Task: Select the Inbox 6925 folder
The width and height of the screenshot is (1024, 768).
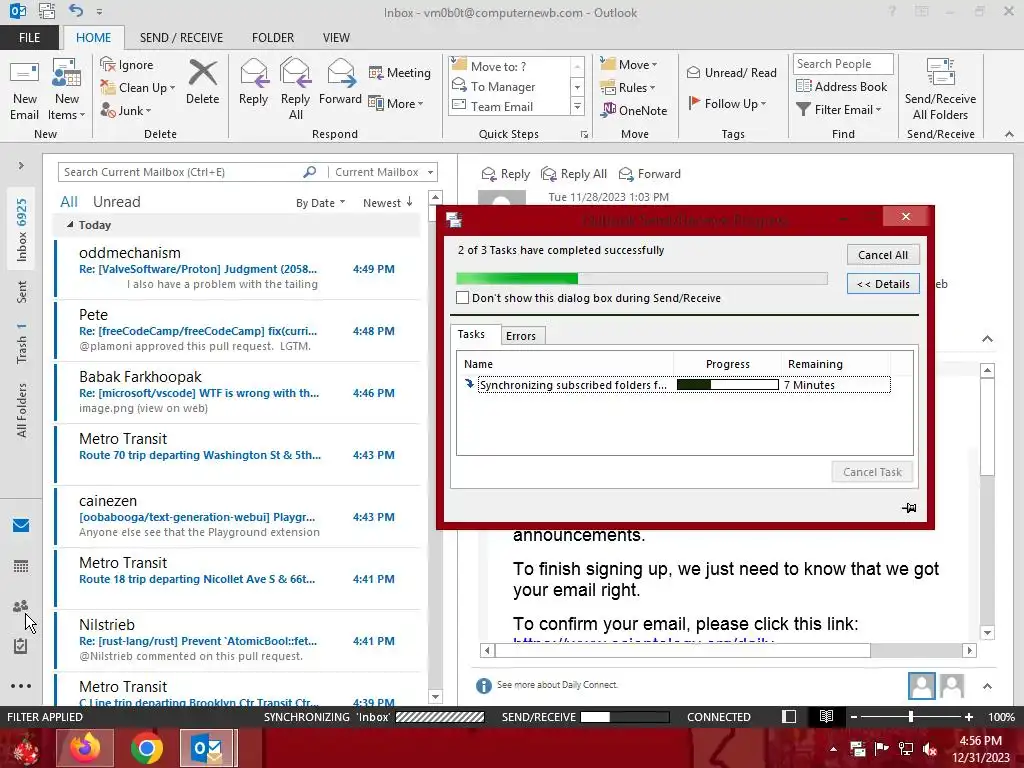Action: click(x=22, y=230)
